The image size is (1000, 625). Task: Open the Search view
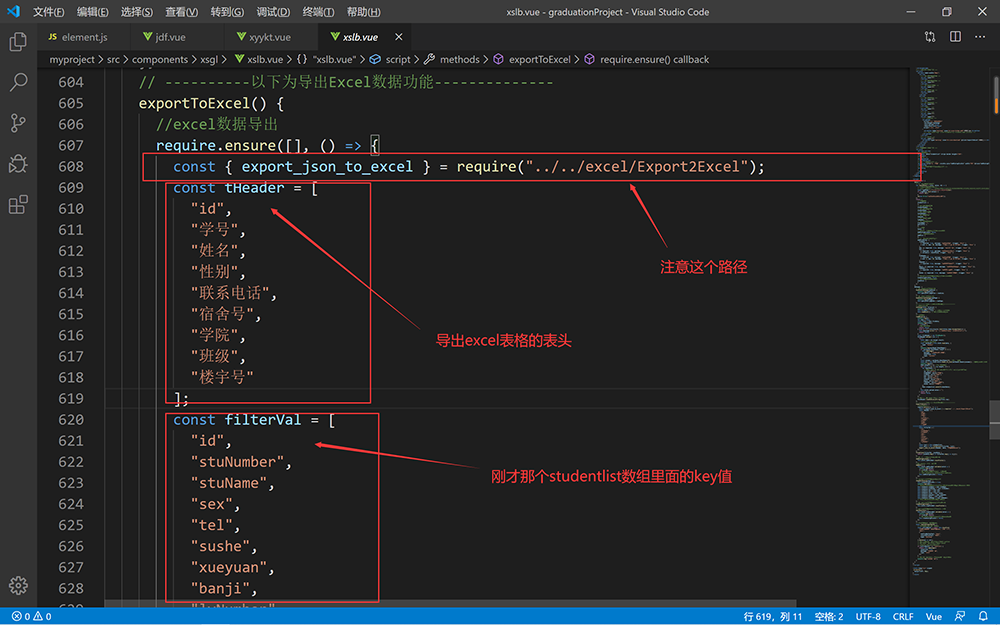[x=17, y=83]
